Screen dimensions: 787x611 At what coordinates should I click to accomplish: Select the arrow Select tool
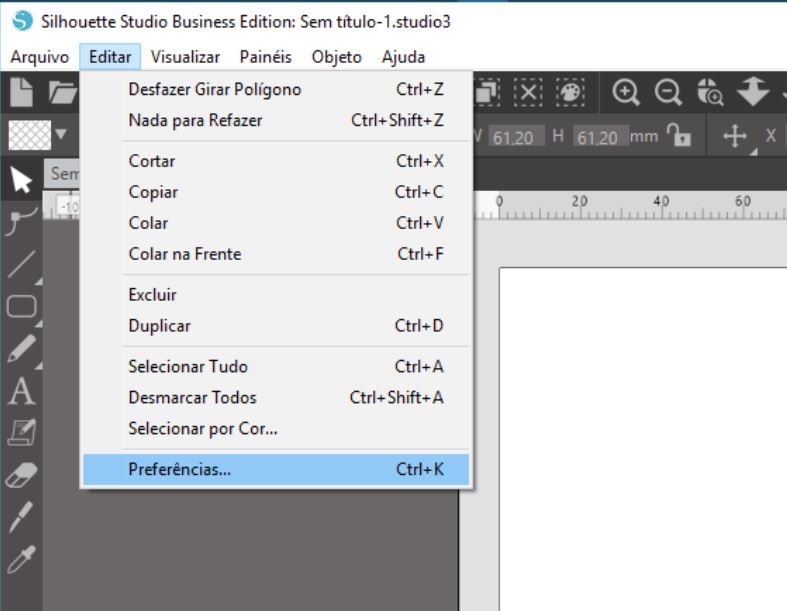pyautogui.click(x=21, y=180)
